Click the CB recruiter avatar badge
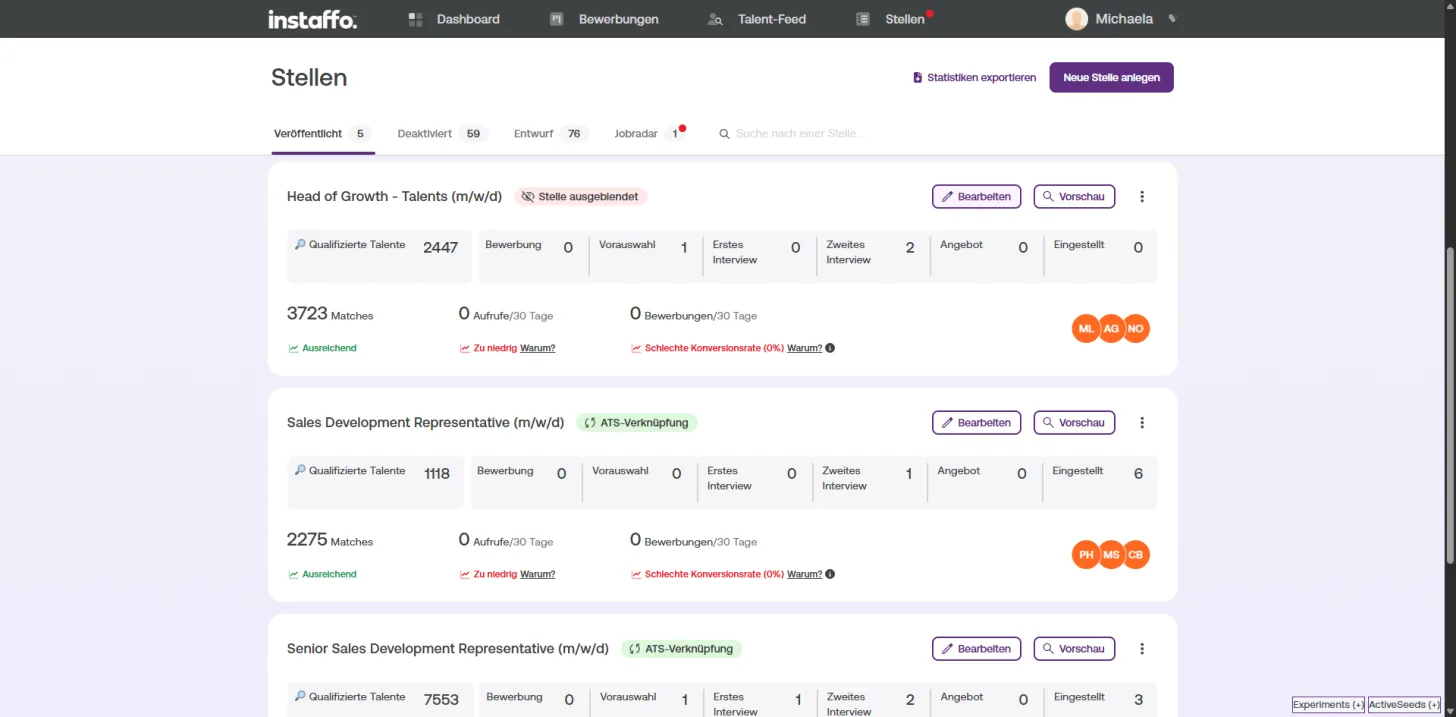This screenshot has width=1456, height=717. [x=1135, y=554]
